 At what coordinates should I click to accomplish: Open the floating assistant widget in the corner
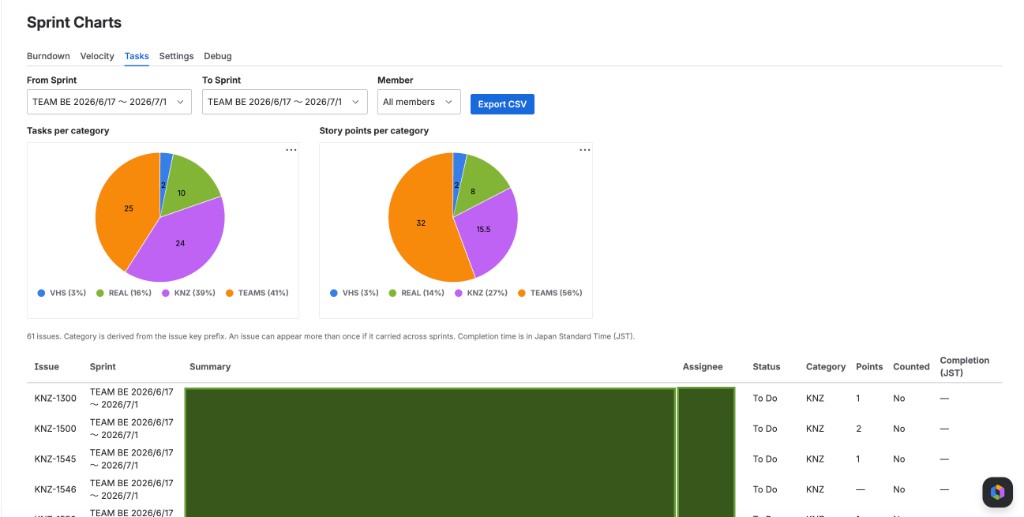[997, 492]
